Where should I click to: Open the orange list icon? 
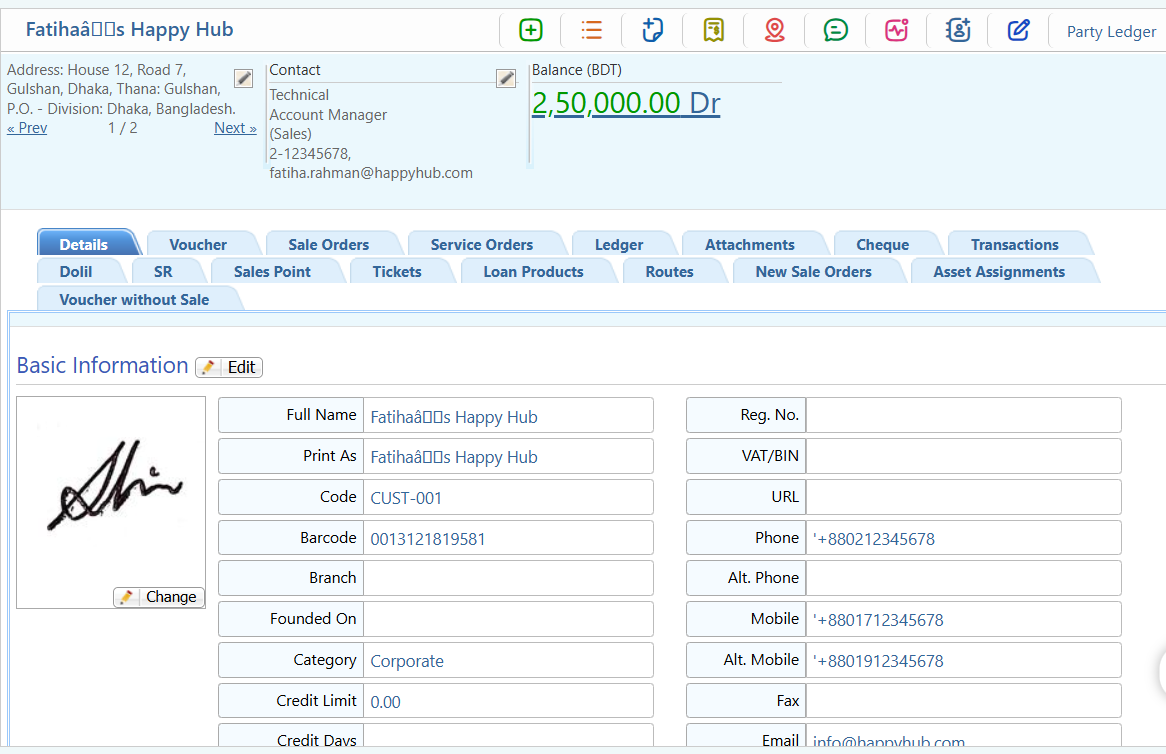(x=591, y=30)
